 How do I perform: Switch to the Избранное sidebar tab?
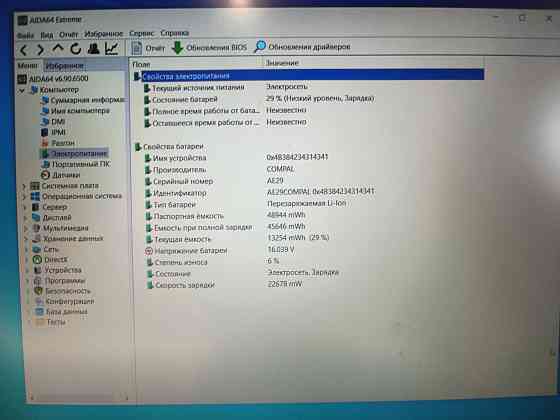pyautogui.click(x=65, y=66)
